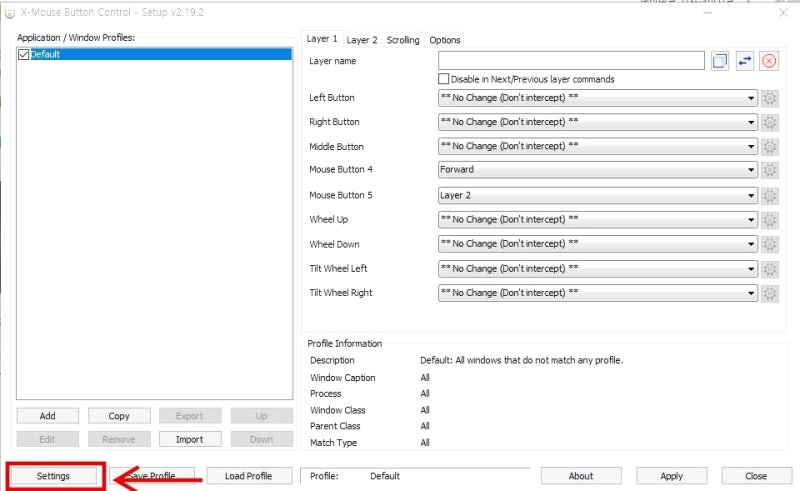Enable Disable in Next/Previous layer commands
The image size is (800, 491).
point(444,79)
